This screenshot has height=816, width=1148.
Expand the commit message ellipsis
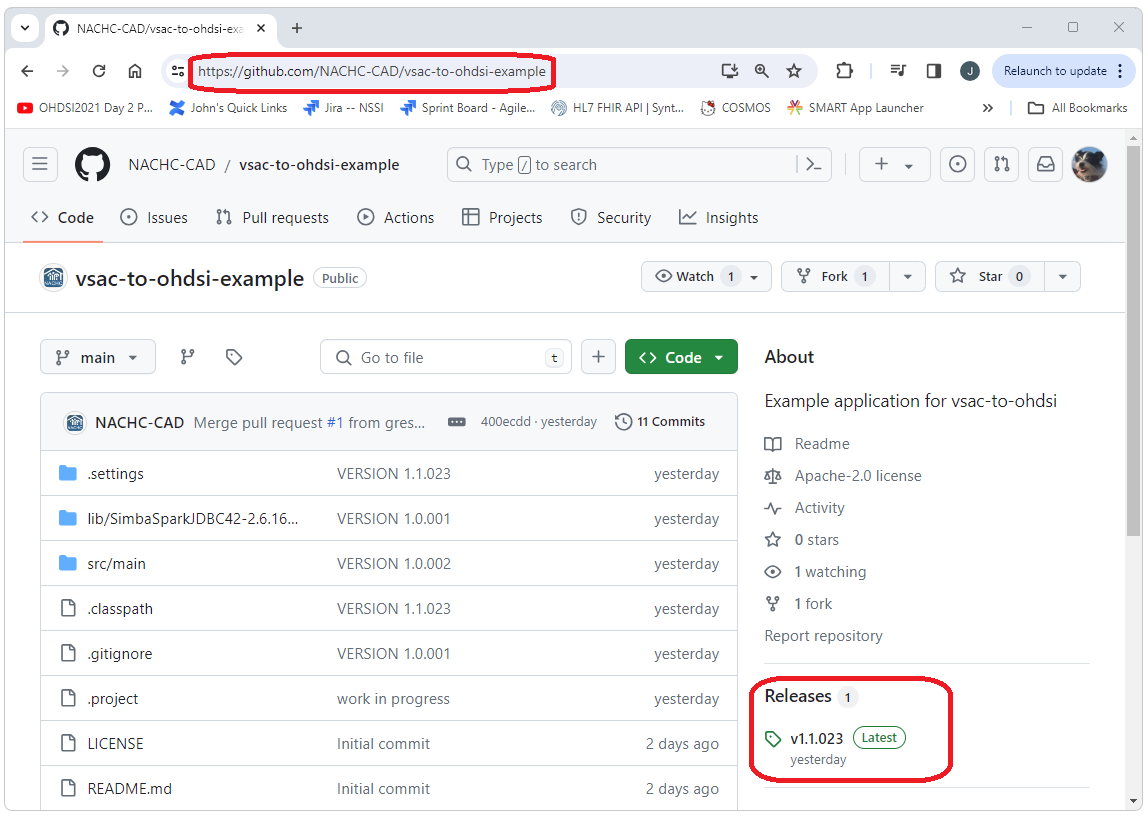pos(457,422)
